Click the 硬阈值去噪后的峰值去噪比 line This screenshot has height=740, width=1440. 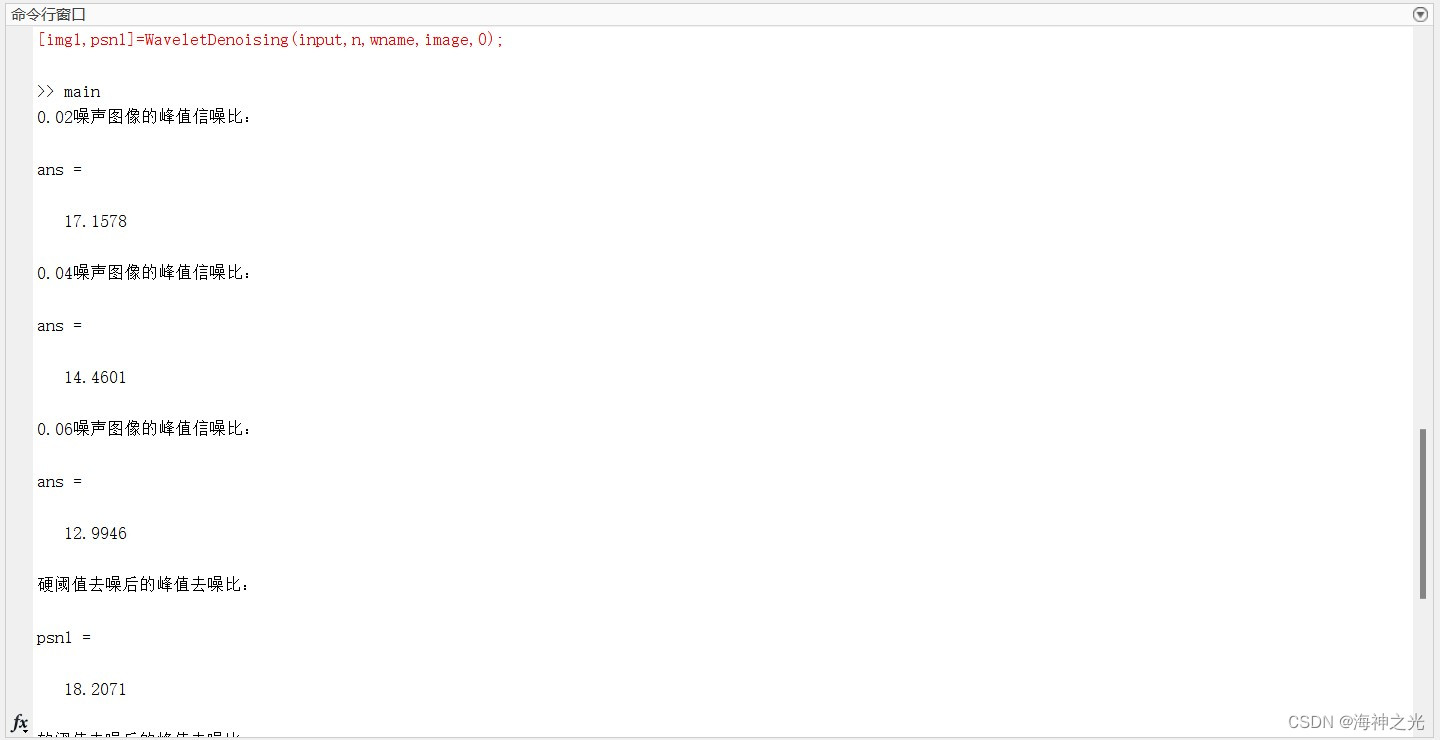click(144, 585)
